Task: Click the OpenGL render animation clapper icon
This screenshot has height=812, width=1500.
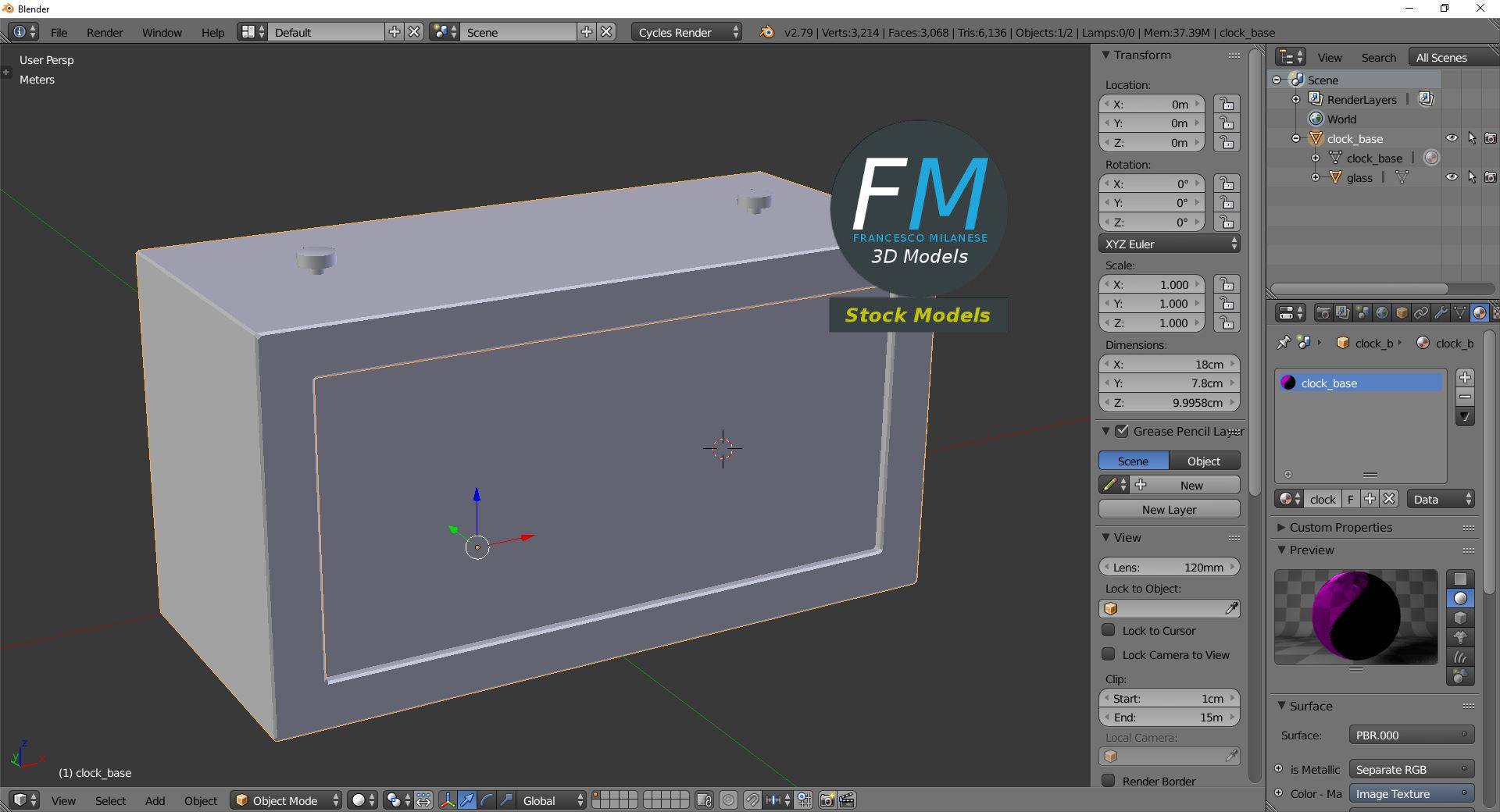Action: click(847, 800)
